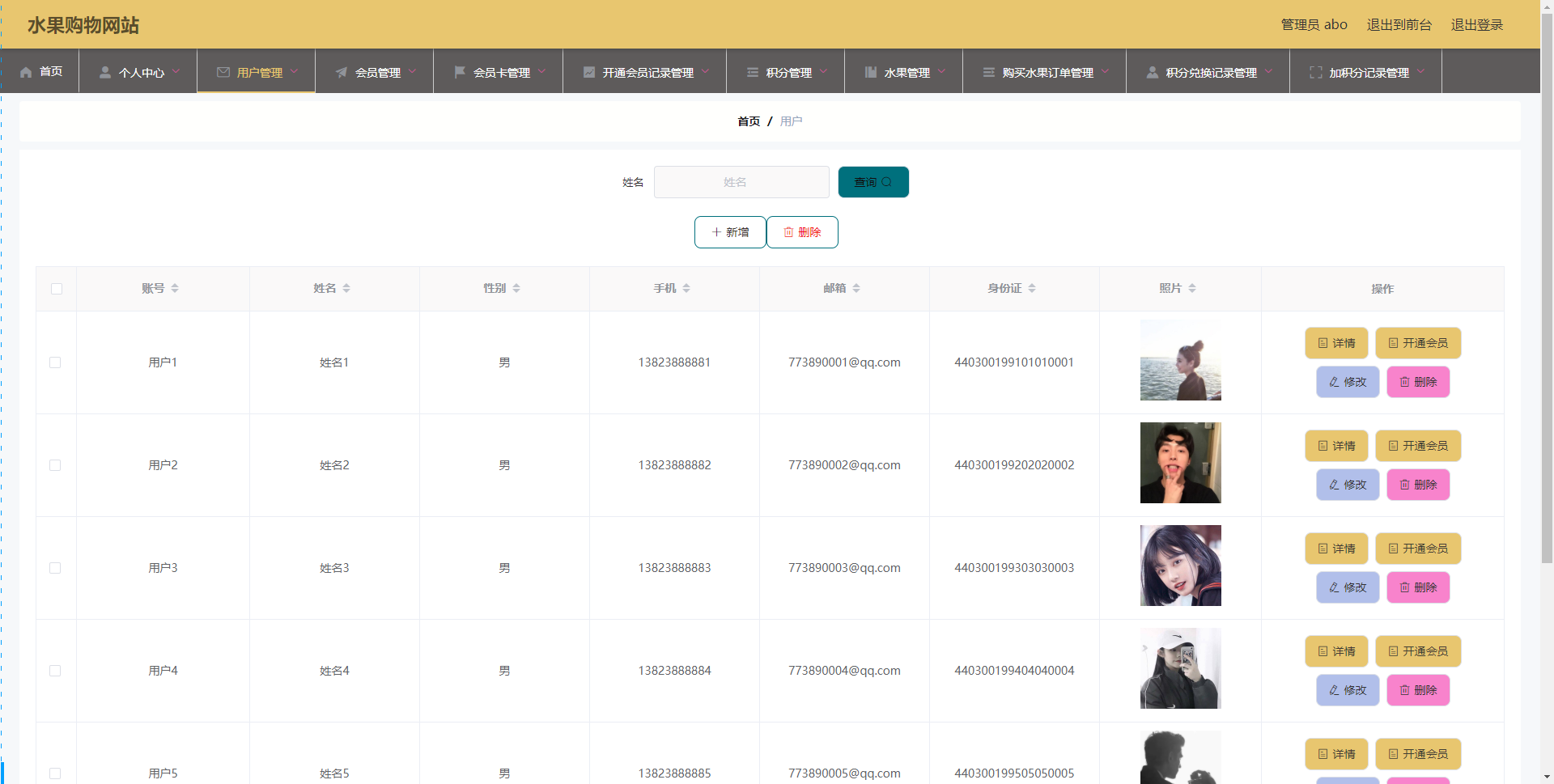Expand the 积分管理 dropdown chevron
Image resolution: width=1554 pixels, height=784 pixels.
pos(823,71)
